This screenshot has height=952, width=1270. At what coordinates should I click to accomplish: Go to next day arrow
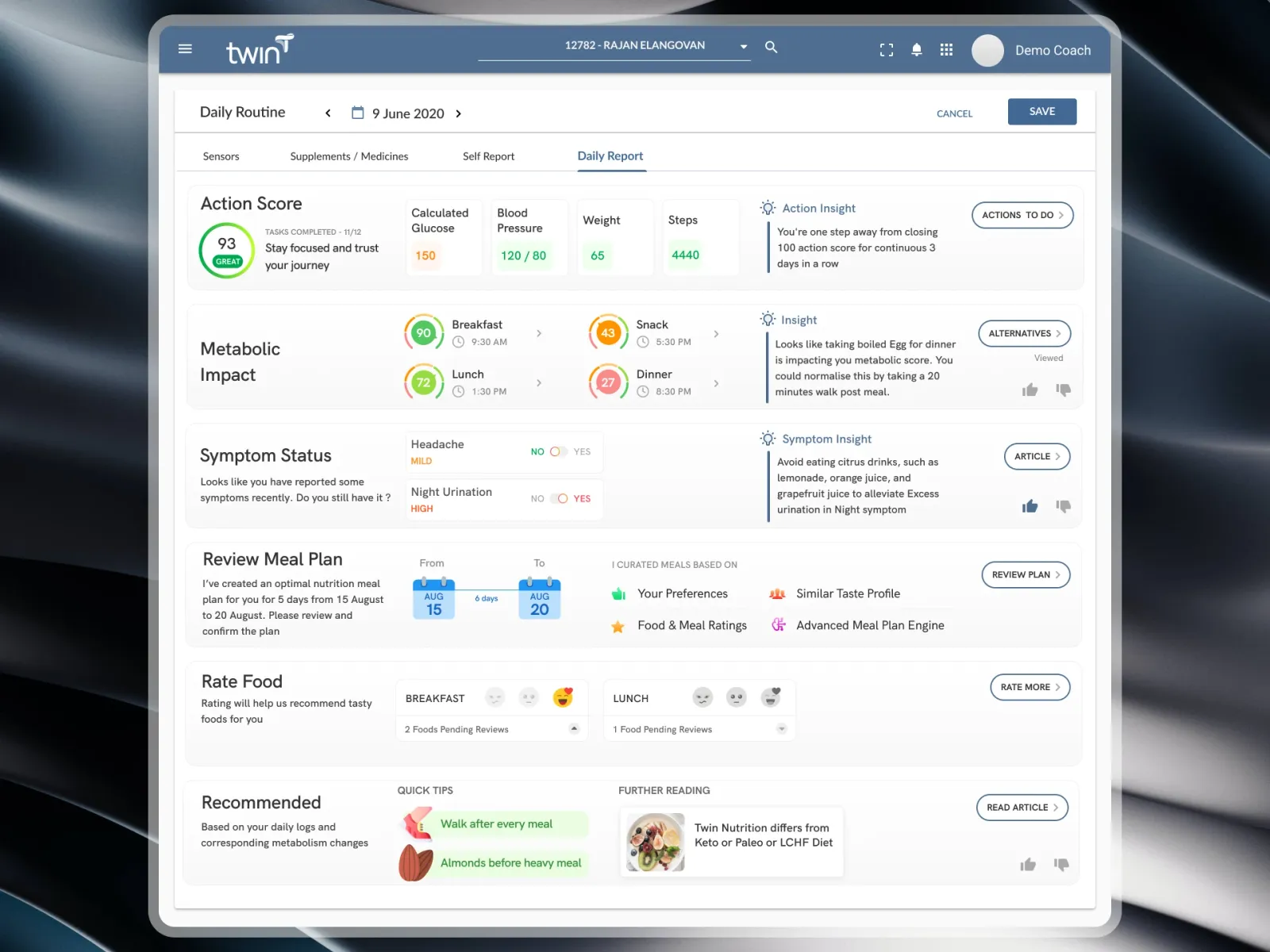pyautogui.click(x=458, y=113)
